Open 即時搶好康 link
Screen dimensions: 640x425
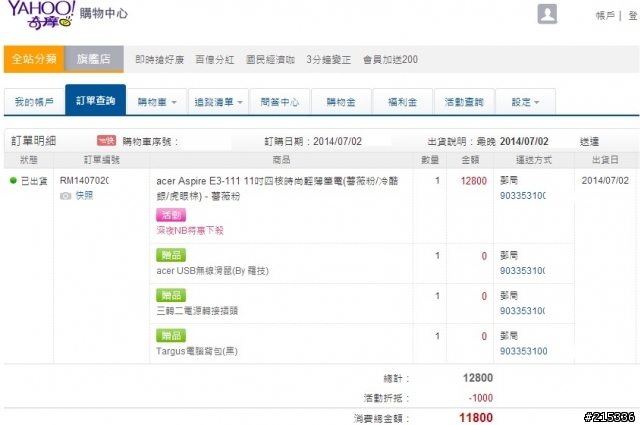tap(160, 60)
